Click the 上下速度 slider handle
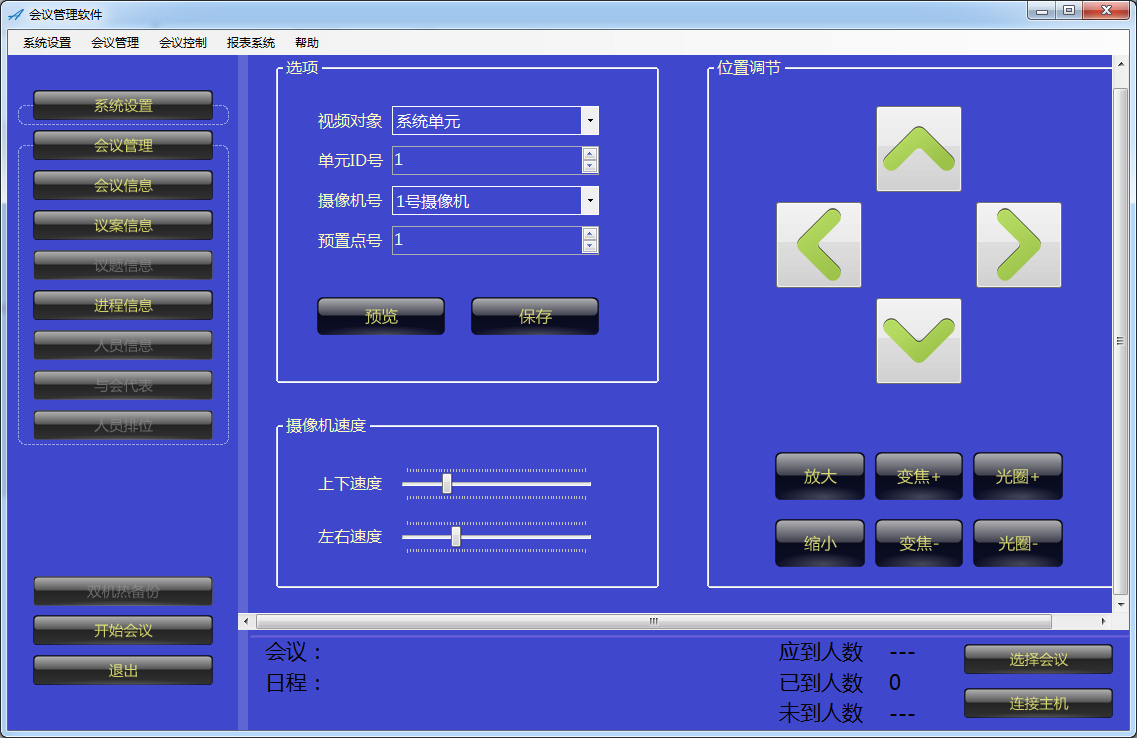 click(447, 484)
